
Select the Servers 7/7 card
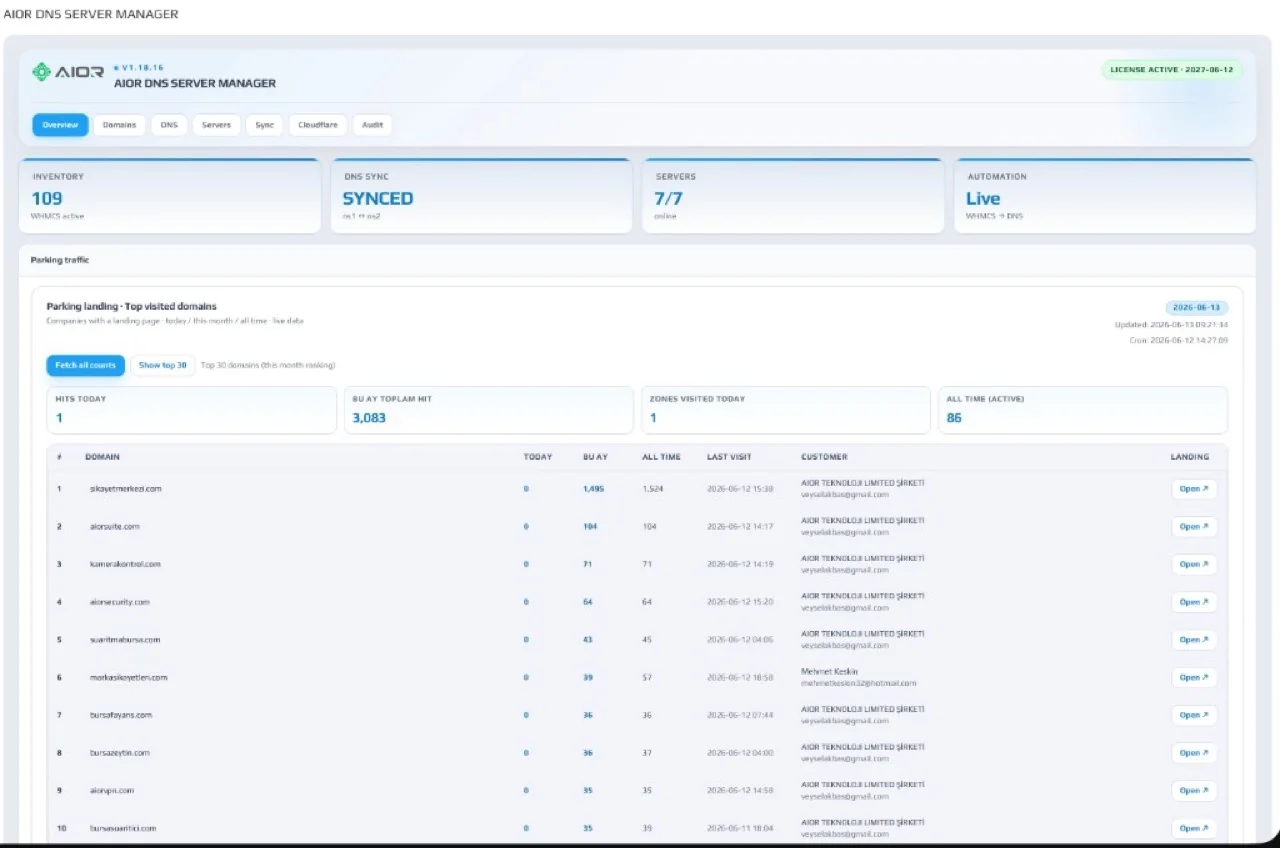pos(793,196)
